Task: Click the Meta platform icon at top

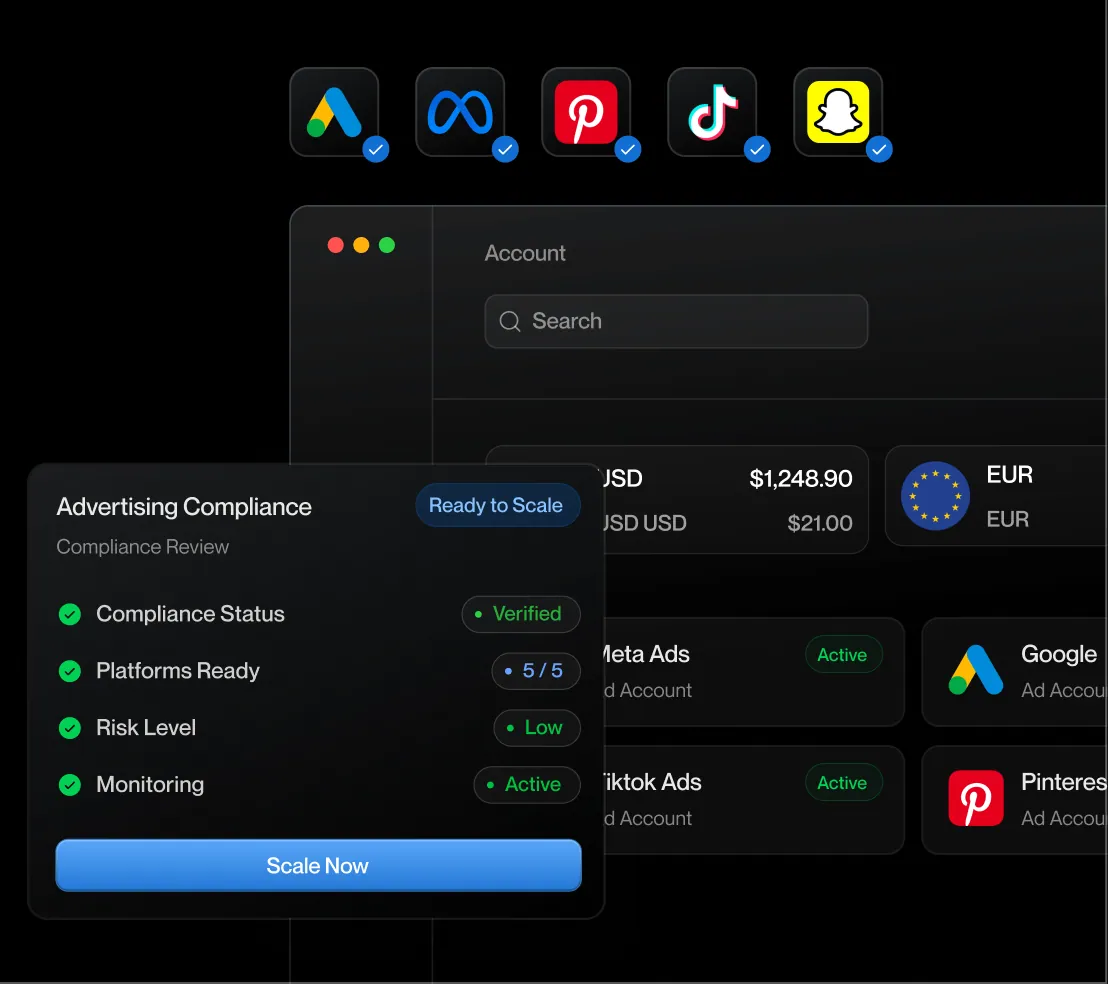Action: tap(460, 112)
